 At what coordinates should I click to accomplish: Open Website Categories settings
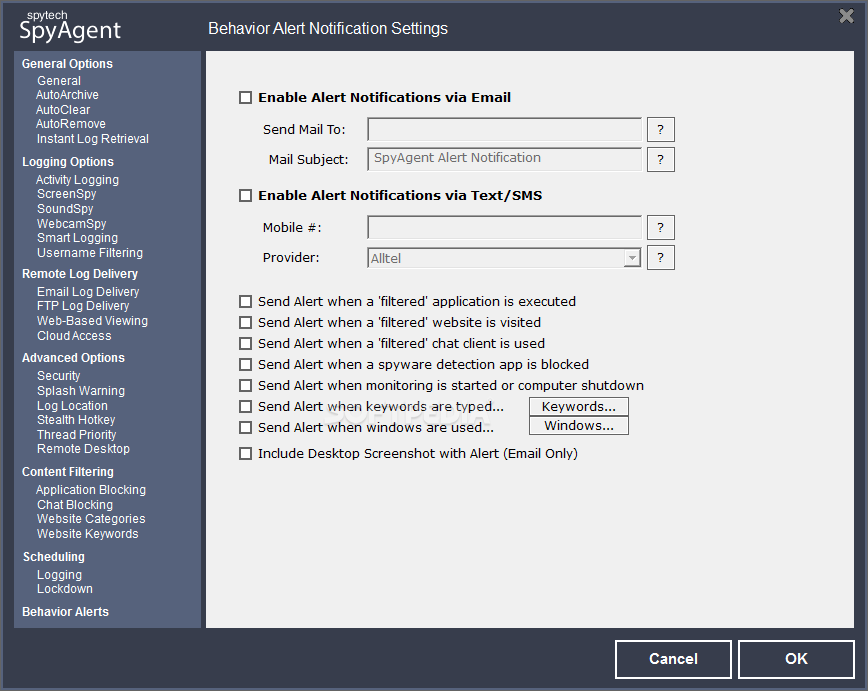(91, 519)
